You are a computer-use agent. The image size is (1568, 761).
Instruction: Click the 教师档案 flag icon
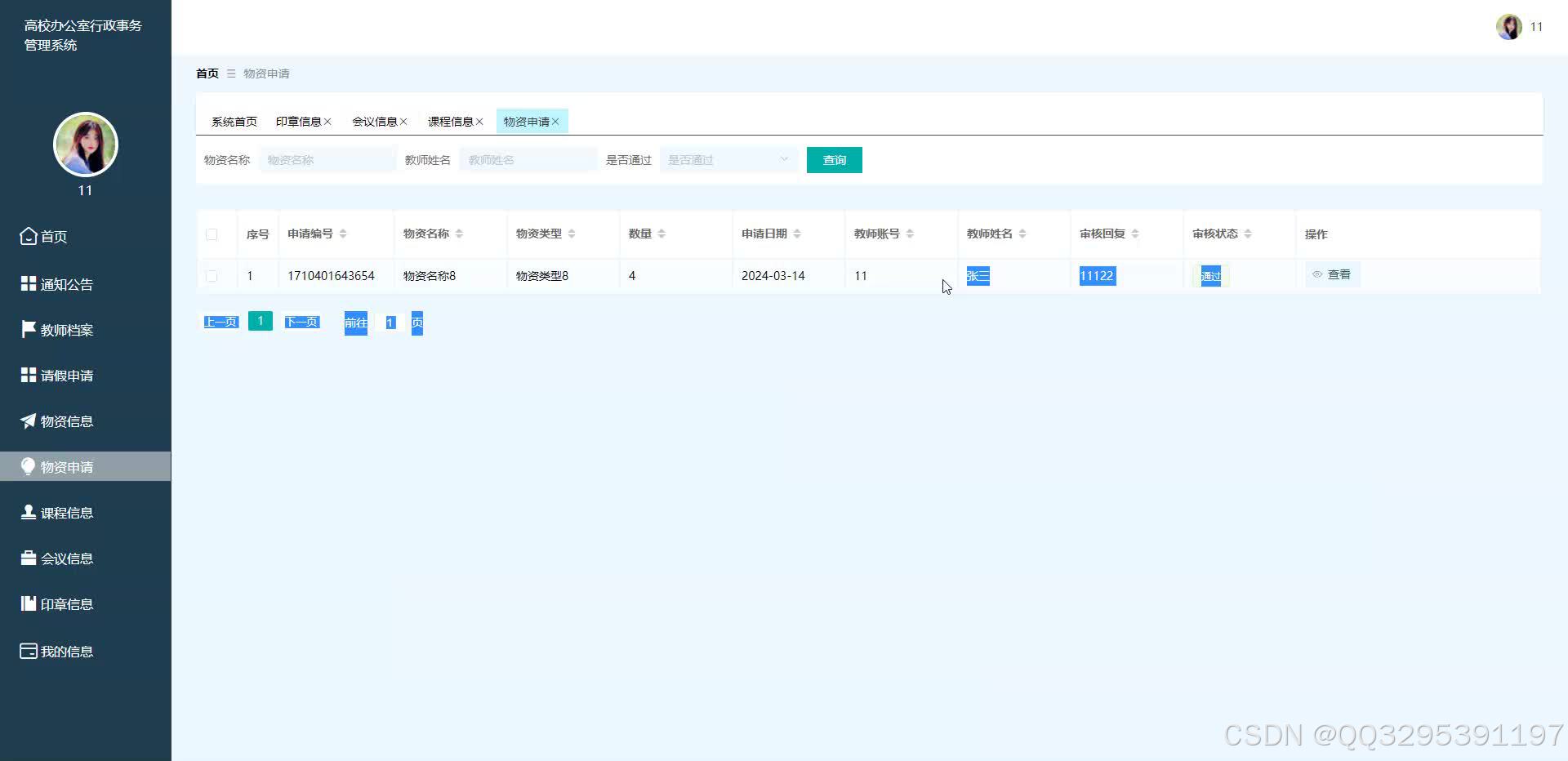click(x=29, y=329)
